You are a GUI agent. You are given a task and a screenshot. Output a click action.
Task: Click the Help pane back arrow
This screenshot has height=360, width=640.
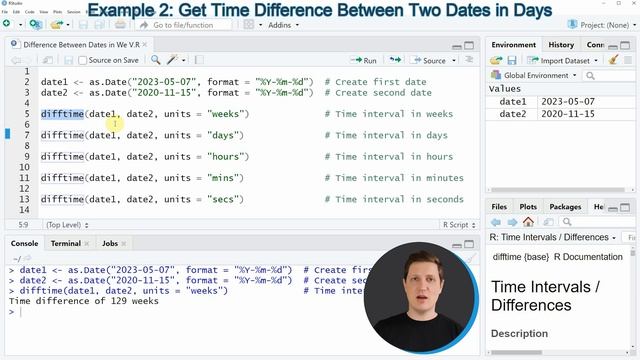pyautogui.click(x=496, y=222)
